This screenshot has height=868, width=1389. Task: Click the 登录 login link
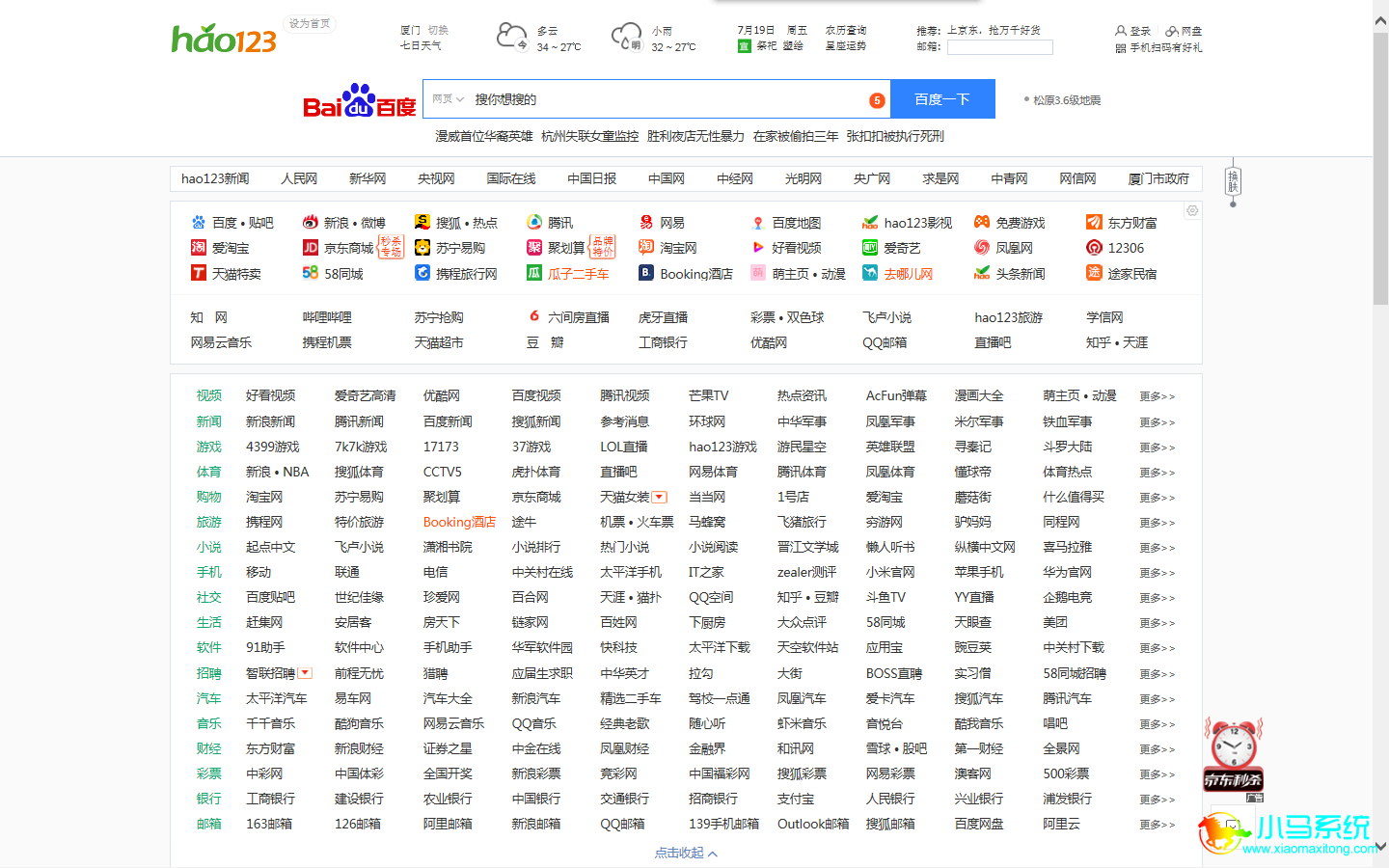coord(1133,31)
